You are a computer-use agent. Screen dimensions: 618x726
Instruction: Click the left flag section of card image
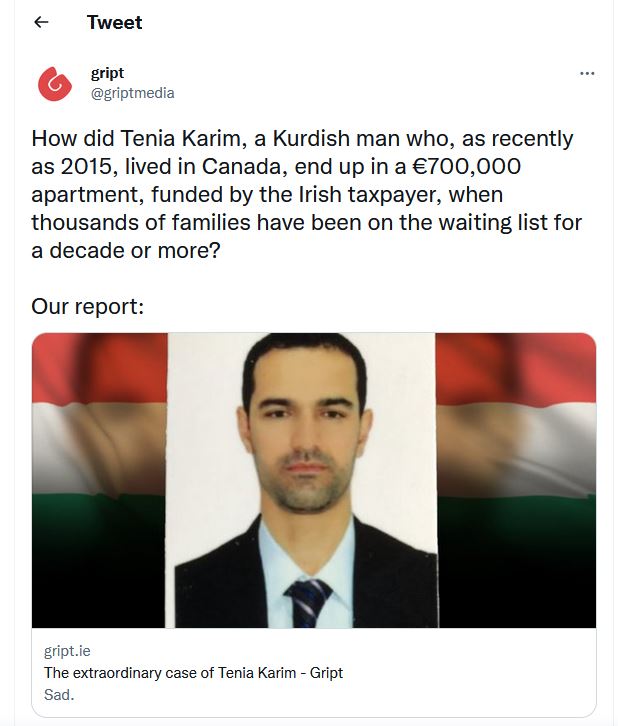click(99, 480)
